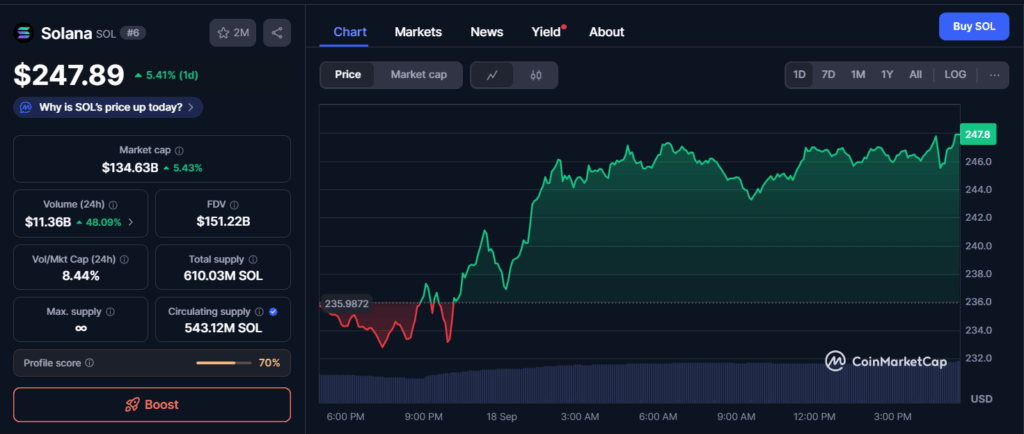Image resolution: width=1024 pixels, height=434 pixels.
Task: Click the Solana logo icon
Action: (24, 33)
